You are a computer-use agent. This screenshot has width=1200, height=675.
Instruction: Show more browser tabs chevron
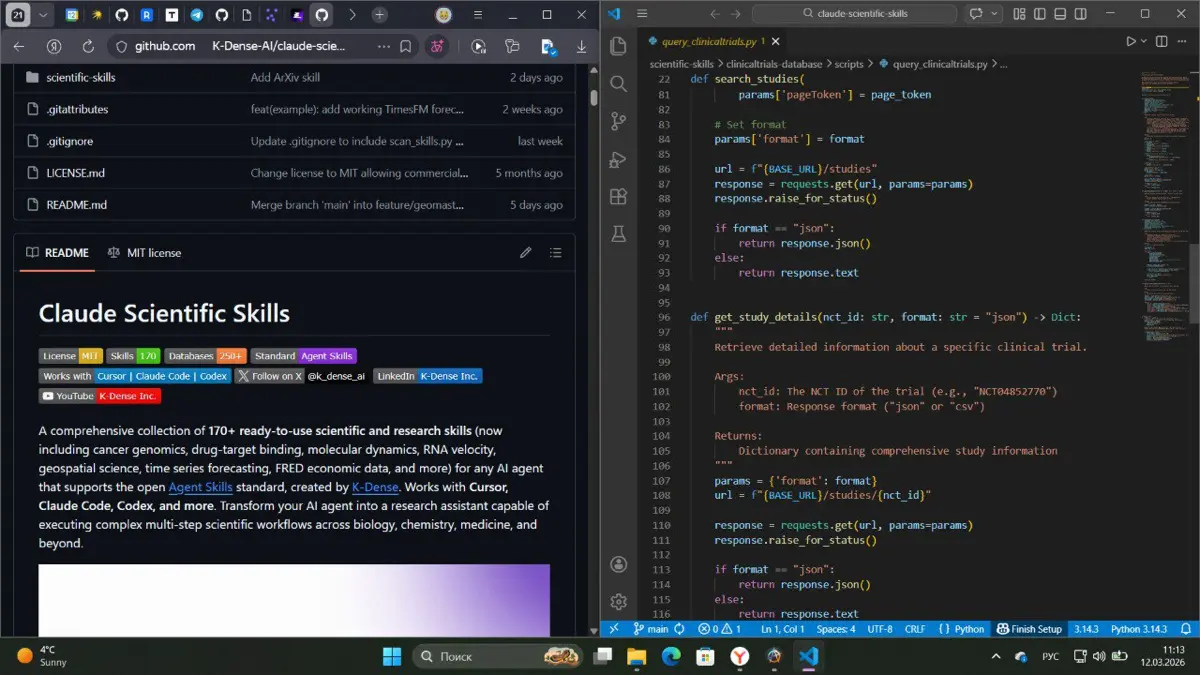coord(352,15)
